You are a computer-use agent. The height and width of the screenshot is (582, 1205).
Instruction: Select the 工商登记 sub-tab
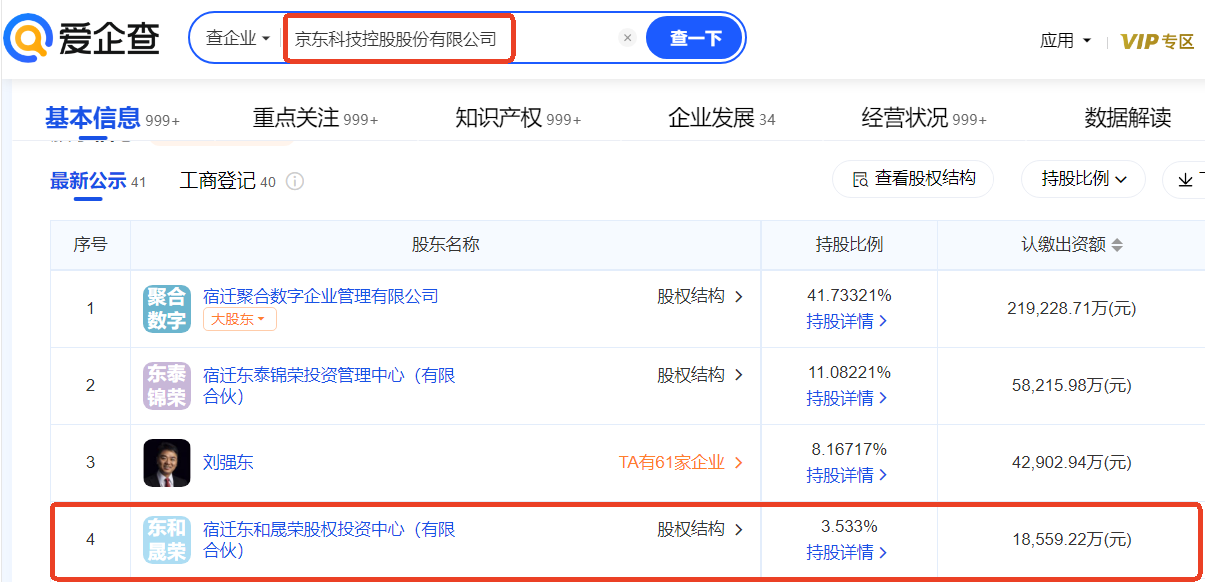click(x=227, y=181)
